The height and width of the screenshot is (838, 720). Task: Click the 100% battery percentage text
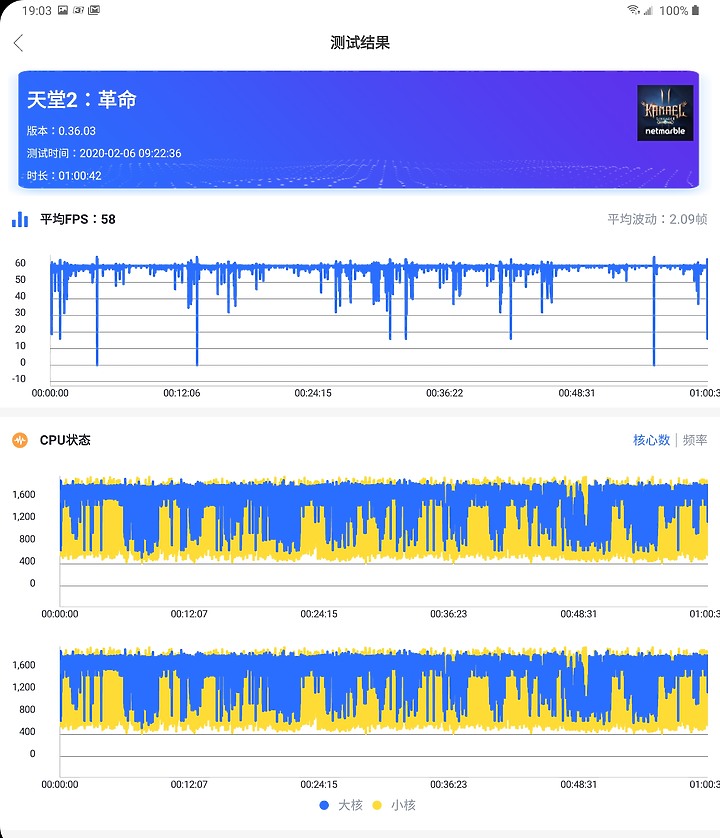point(673,11)
